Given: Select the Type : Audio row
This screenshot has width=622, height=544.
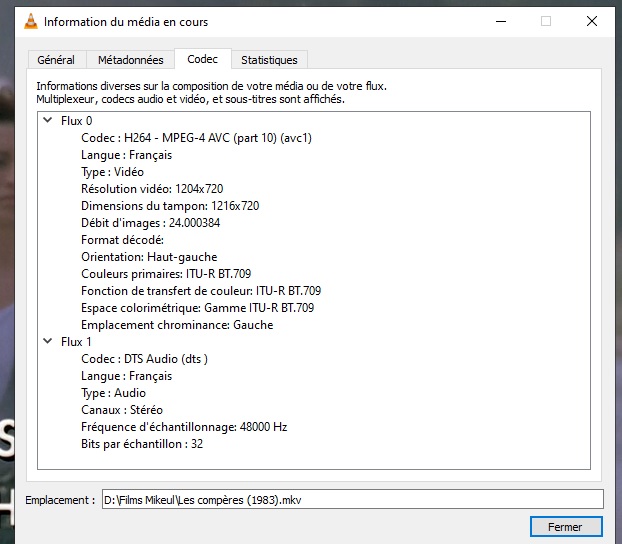Looking at the screenshot, I should click(x=113, y=393).
